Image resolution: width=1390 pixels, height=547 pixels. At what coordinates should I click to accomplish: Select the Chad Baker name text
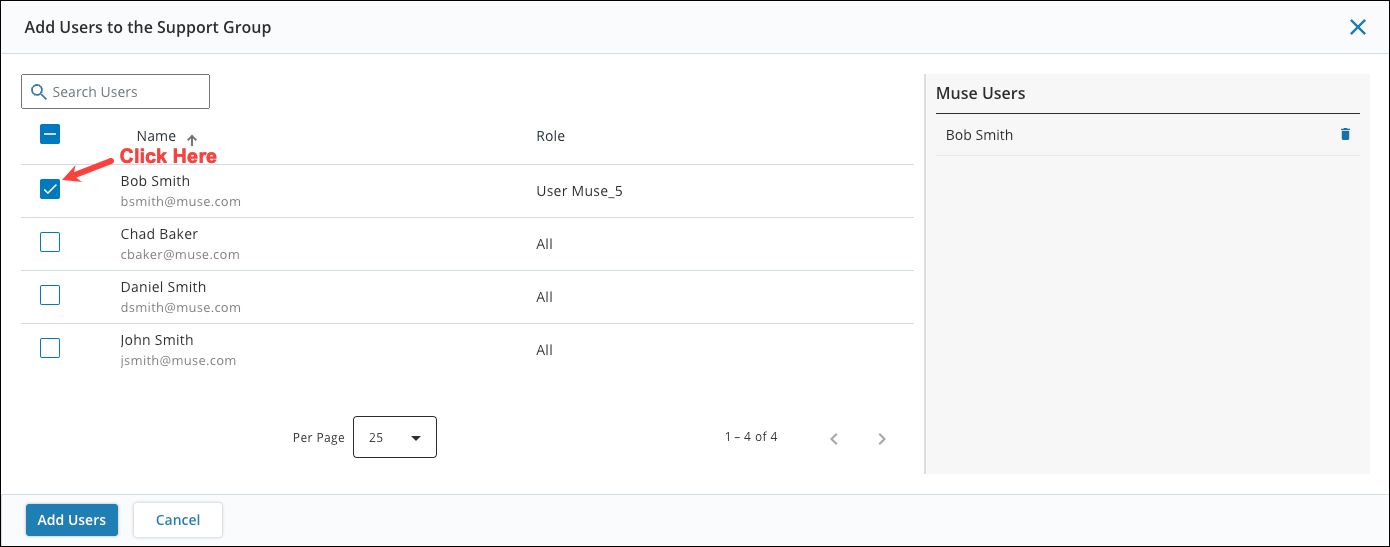(x=159, y=234)
